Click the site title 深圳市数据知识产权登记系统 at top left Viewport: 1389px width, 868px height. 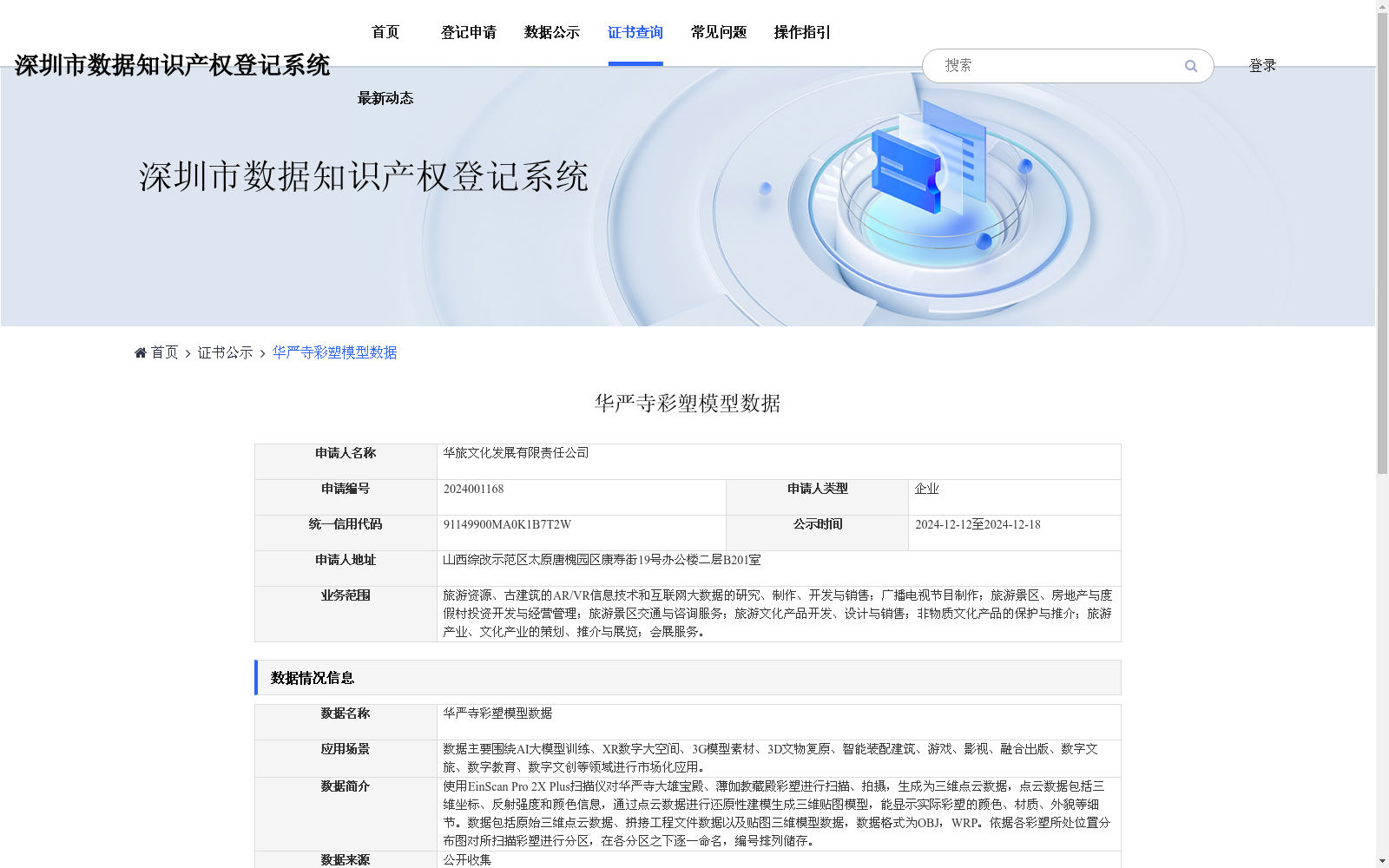(172, 65)
